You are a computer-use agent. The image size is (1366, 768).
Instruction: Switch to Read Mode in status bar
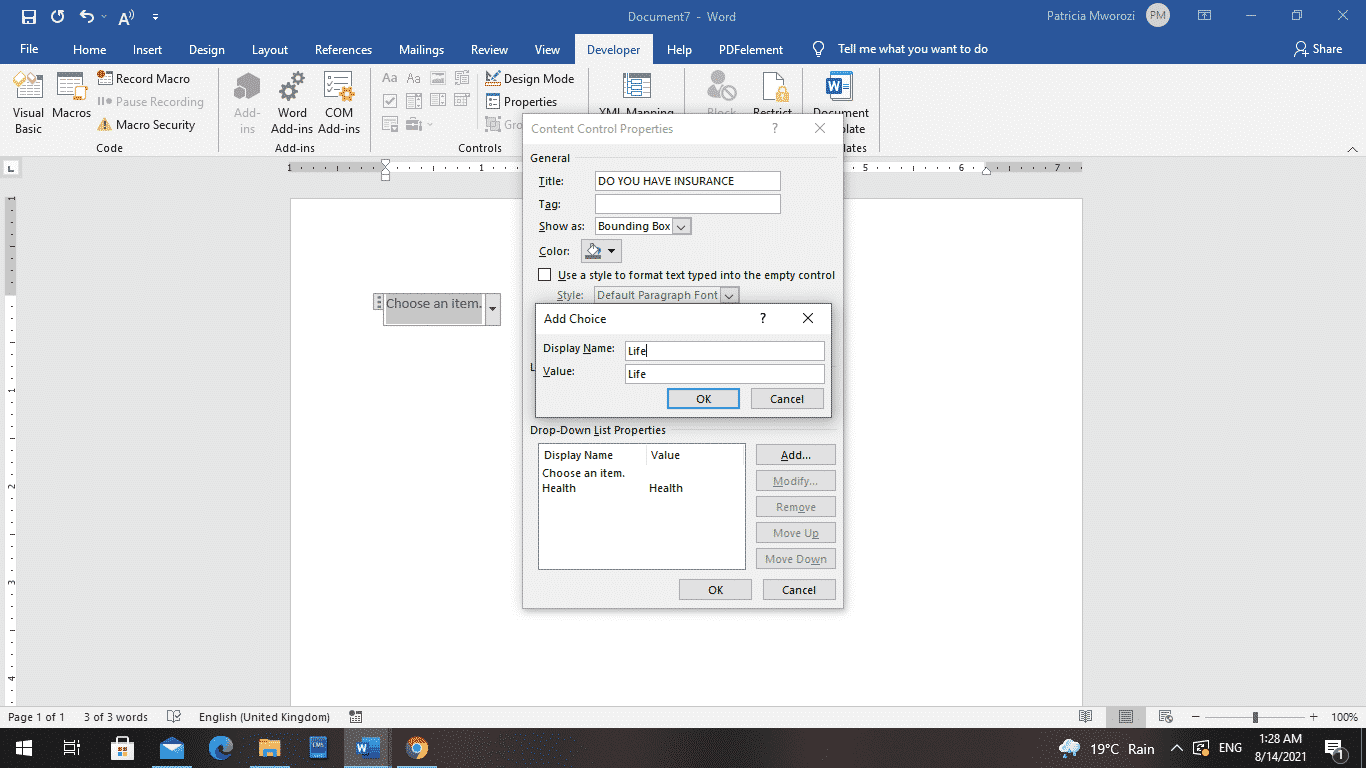point(1085,717)
